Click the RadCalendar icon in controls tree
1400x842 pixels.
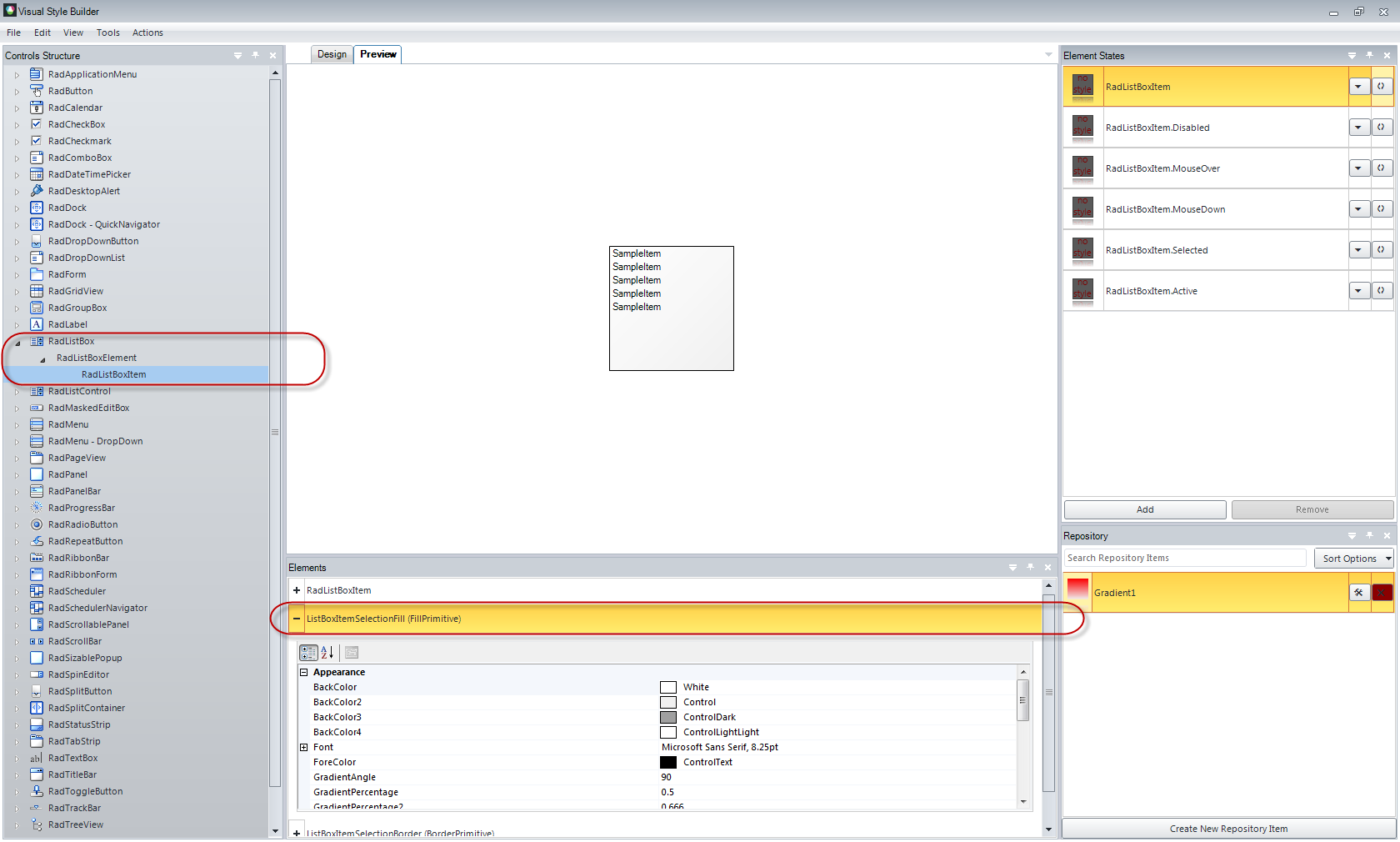[37, 108]
